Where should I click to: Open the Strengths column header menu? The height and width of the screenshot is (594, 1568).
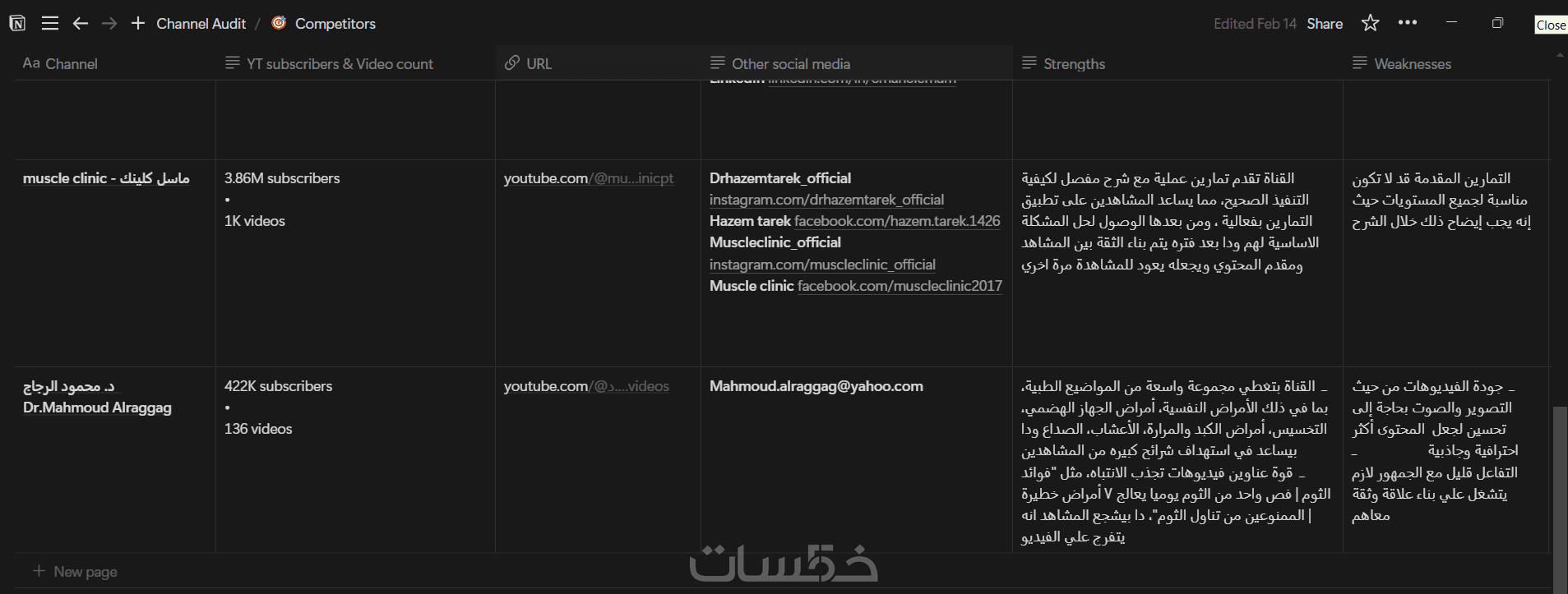click(x=1177, y=63)
